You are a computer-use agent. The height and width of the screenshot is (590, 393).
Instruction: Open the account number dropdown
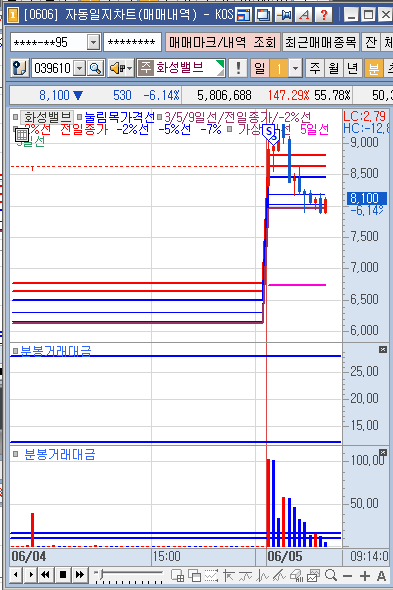tap(93, 42)
